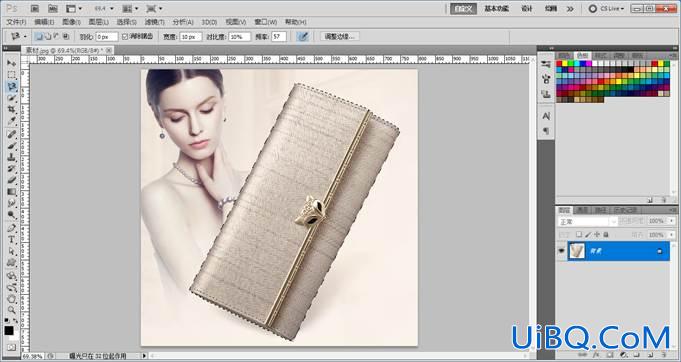Toggle lock all for layer
The image size is (681, 362).
click(x=606, y=235)
